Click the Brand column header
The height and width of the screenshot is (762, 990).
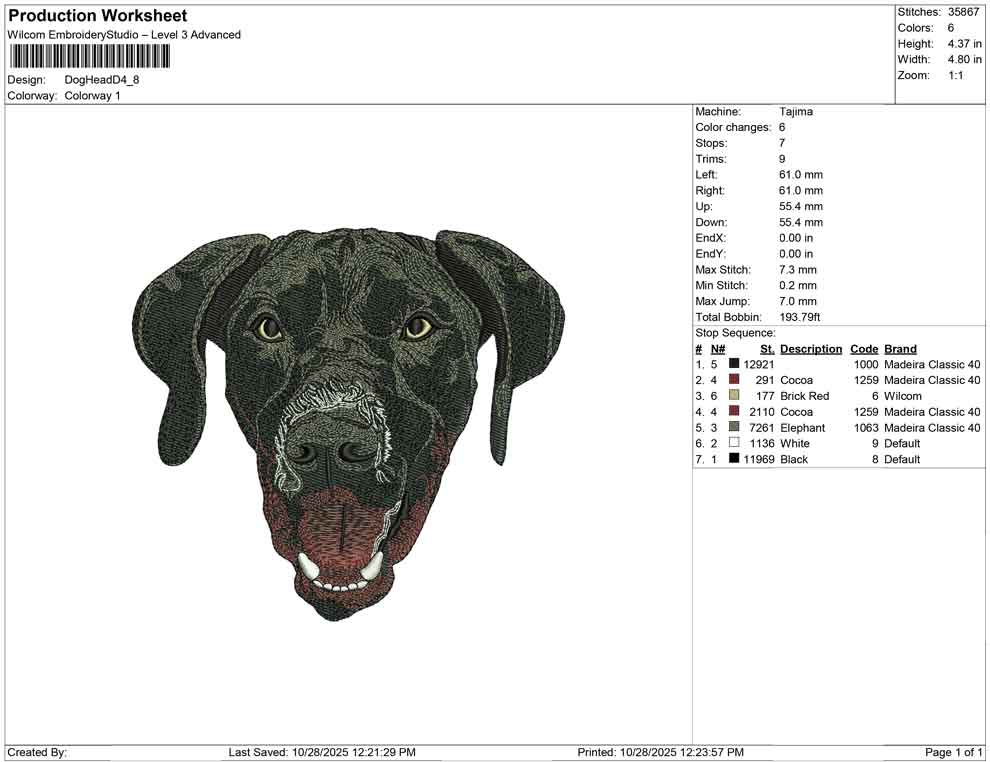pos(899,348)
